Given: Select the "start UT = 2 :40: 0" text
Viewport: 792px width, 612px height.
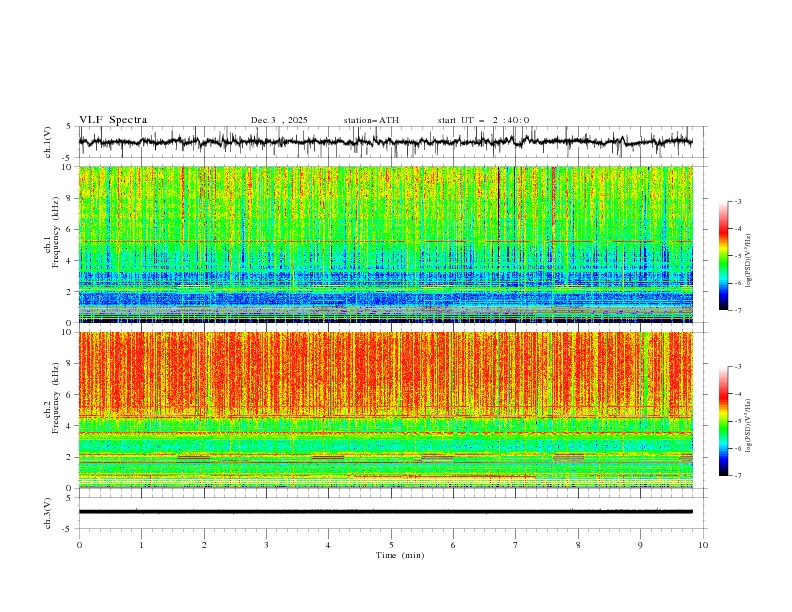Looking at the screenshot, I should click(483, 120).
